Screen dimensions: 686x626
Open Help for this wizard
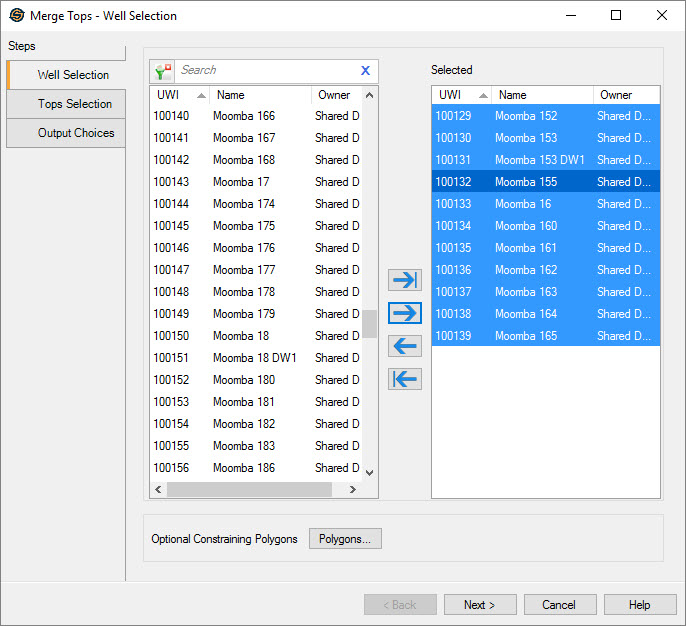tap(640, 605)
